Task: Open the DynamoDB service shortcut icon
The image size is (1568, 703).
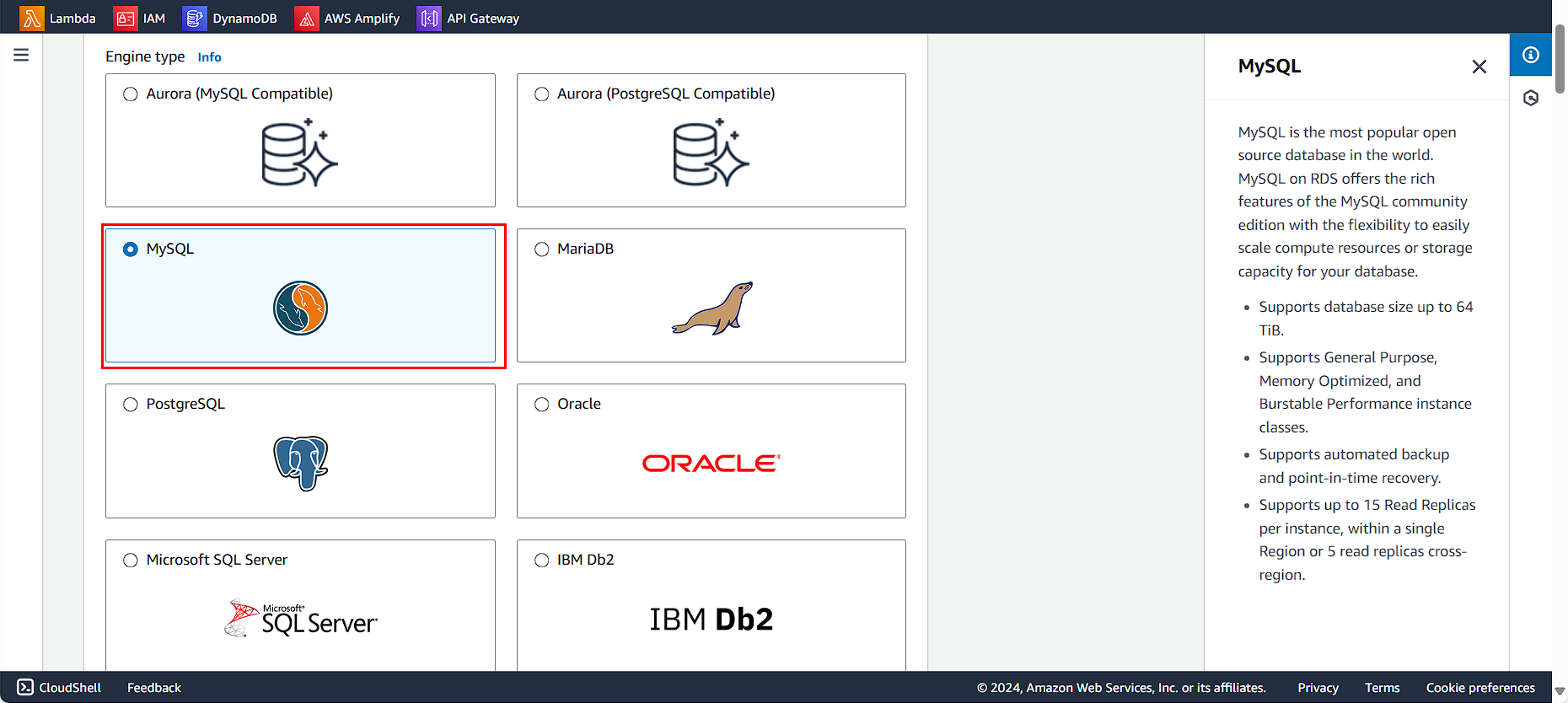Action: tap(195, 18)
